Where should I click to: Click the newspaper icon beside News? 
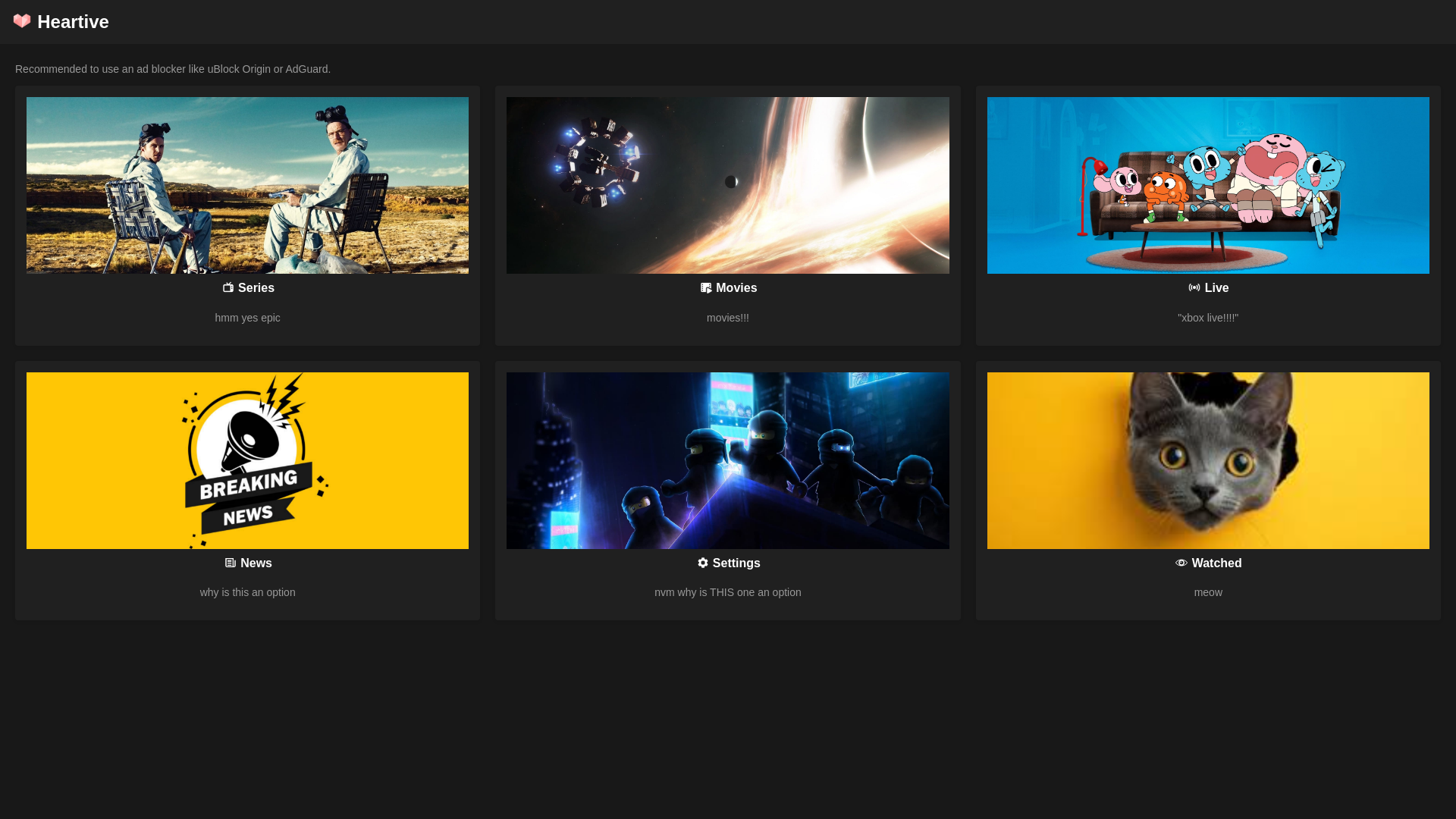coord(231,563)
